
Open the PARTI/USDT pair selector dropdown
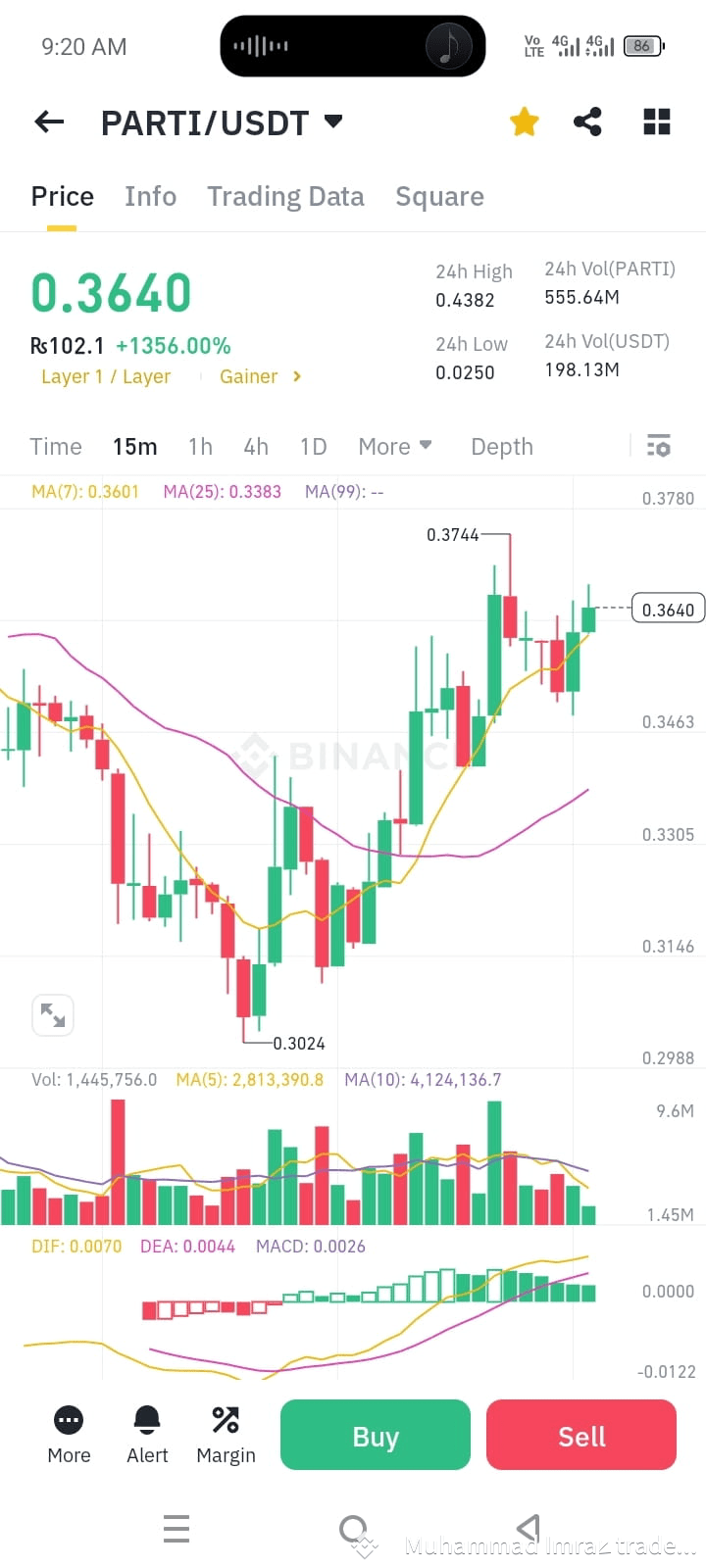(333, 122)
